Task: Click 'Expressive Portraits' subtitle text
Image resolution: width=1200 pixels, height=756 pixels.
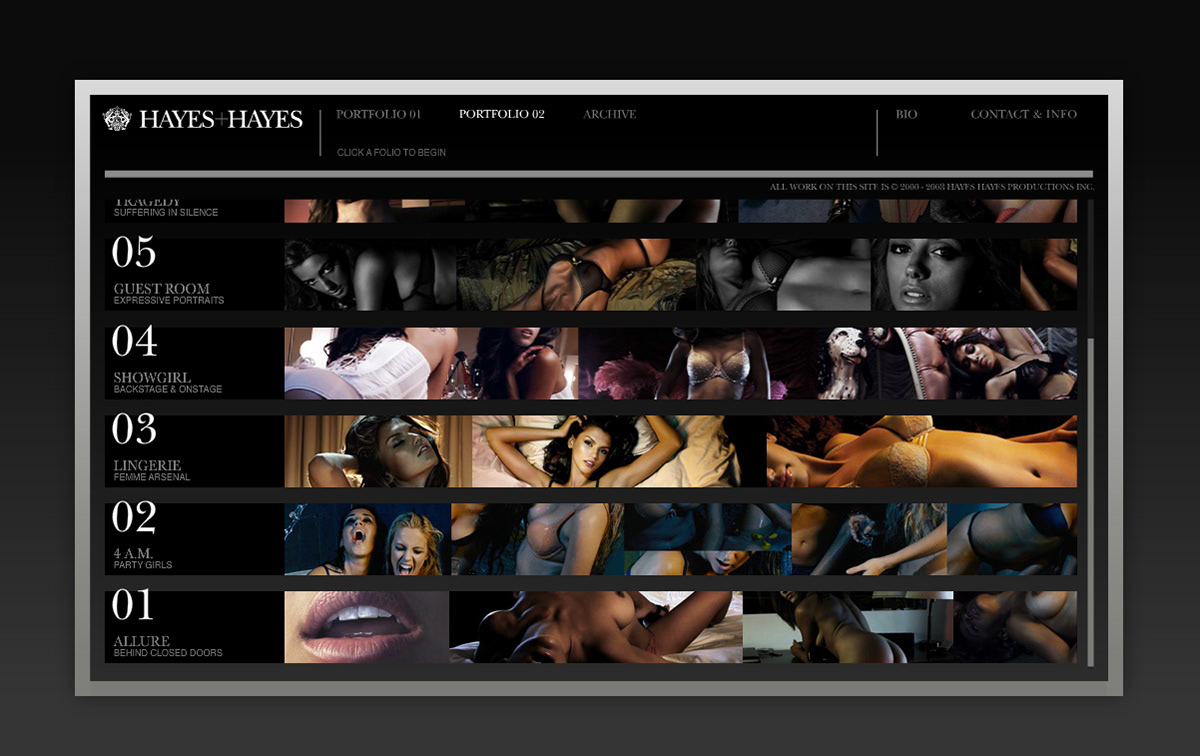Action: pyautogui.click(x=169, y=300)
